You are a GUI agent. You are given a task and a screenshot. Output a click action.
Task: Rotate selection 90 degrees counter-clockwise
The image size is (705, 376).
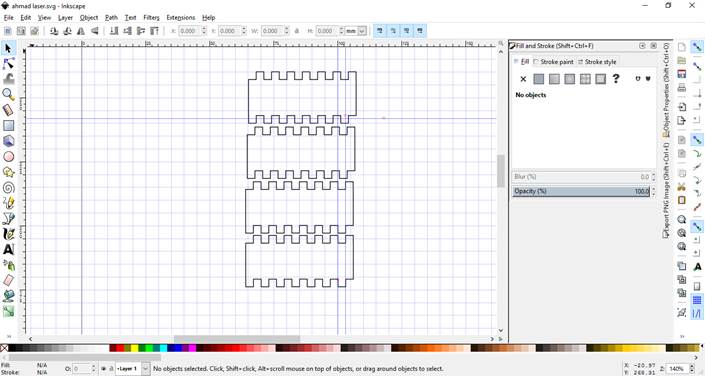pos(54,31)
